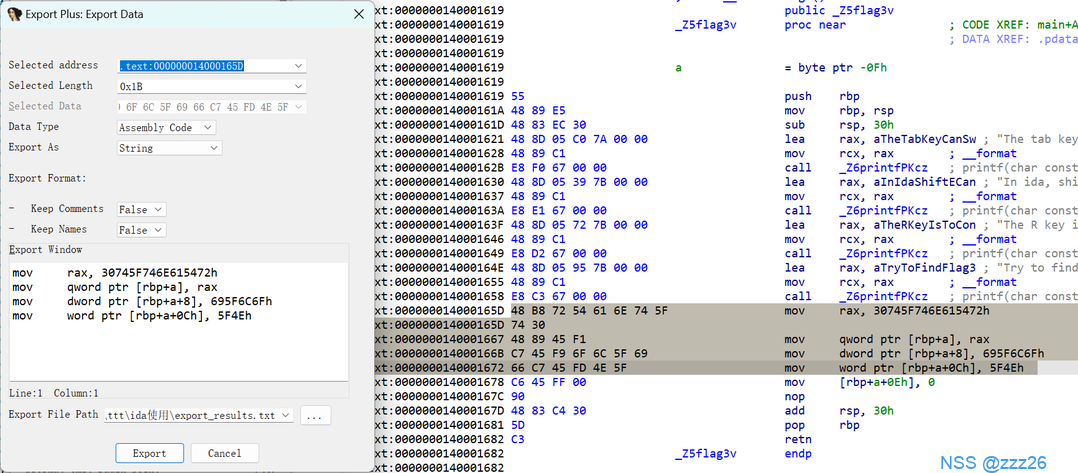1078x473 pixels.
Task: Open the Keep Names False dropdown
Action: pos(158,230)
